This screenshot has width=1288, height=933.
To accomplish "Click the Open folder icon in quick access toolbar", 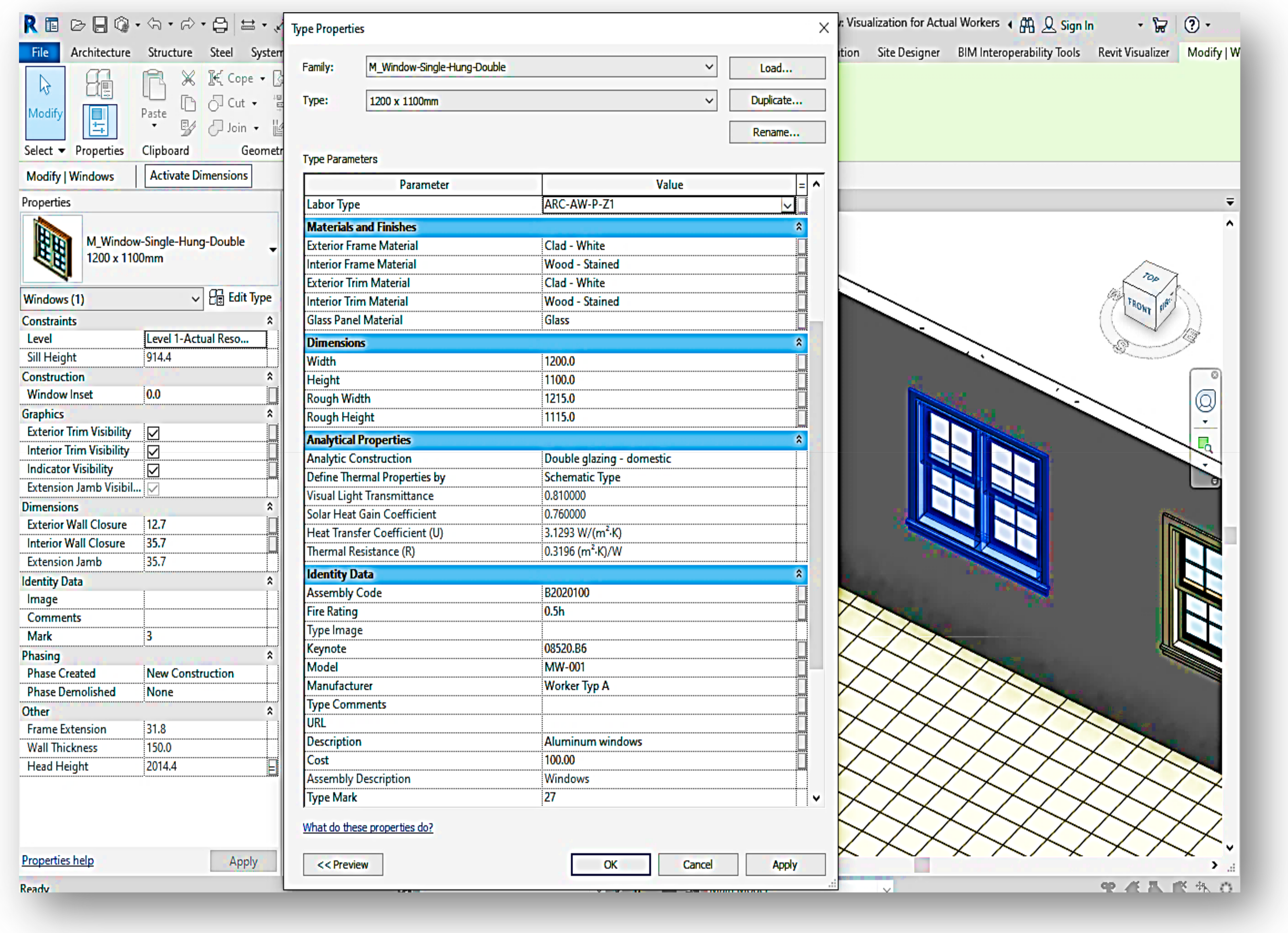I will 78,25.
